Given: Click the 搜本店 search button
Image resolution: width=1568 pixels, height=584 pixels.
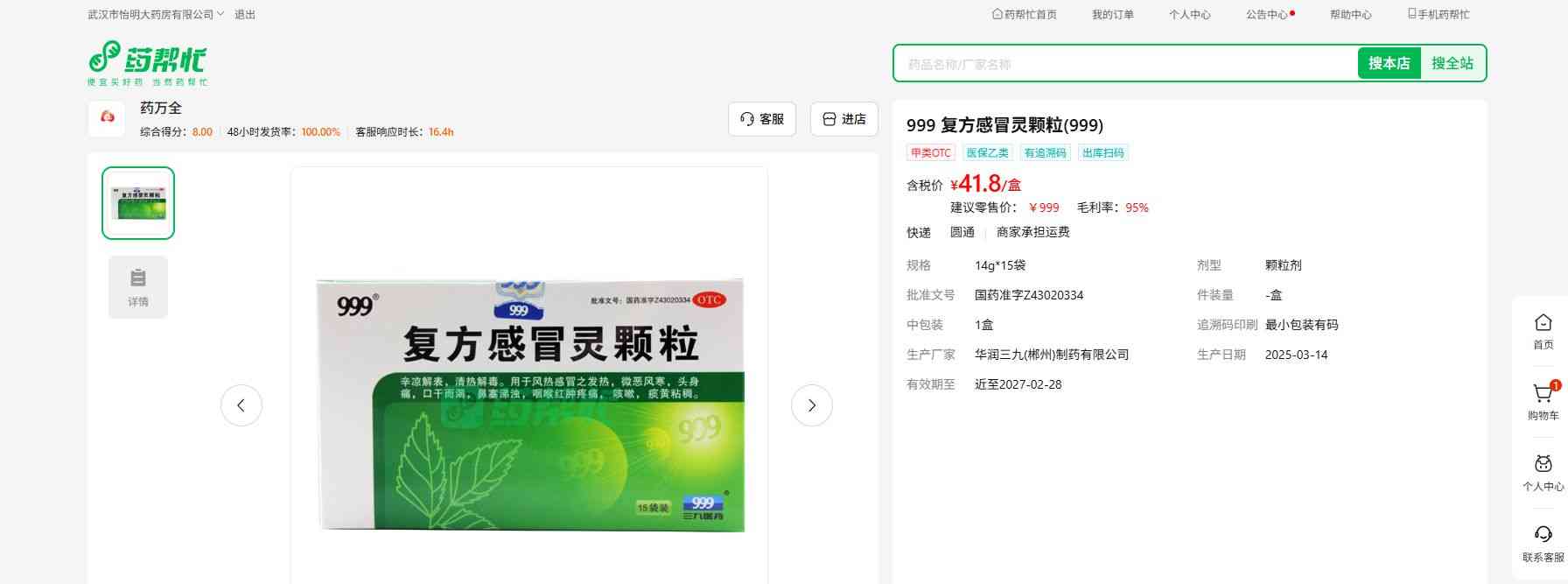Looking at the screenshot, I should (1389, 63).
